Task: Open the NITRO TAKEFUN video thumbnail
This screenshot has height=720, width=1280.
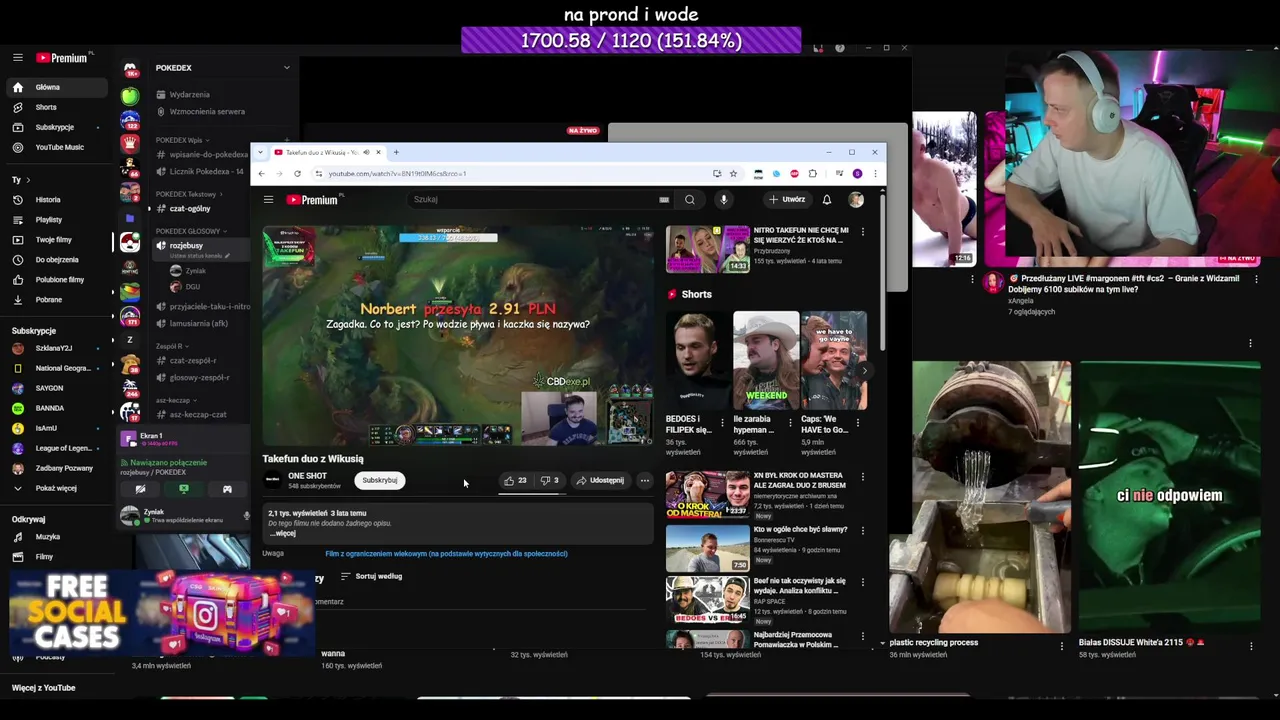Action: [707, 249]
